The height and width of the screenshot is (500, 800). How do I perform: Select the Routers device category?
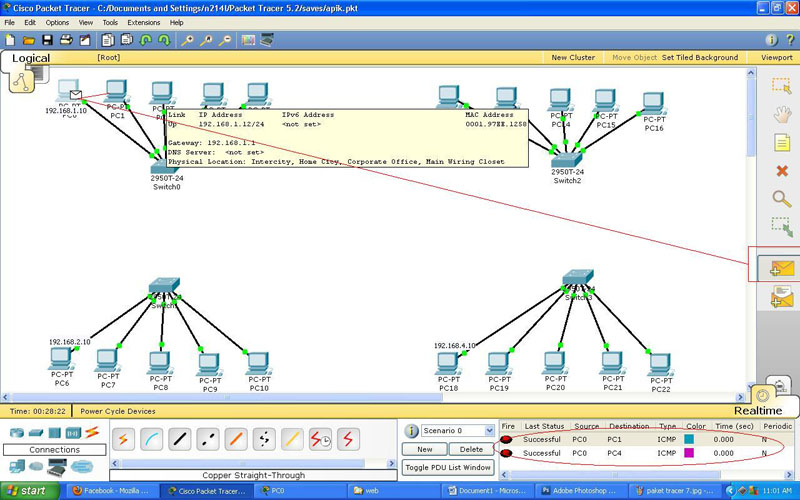(17, 433)
